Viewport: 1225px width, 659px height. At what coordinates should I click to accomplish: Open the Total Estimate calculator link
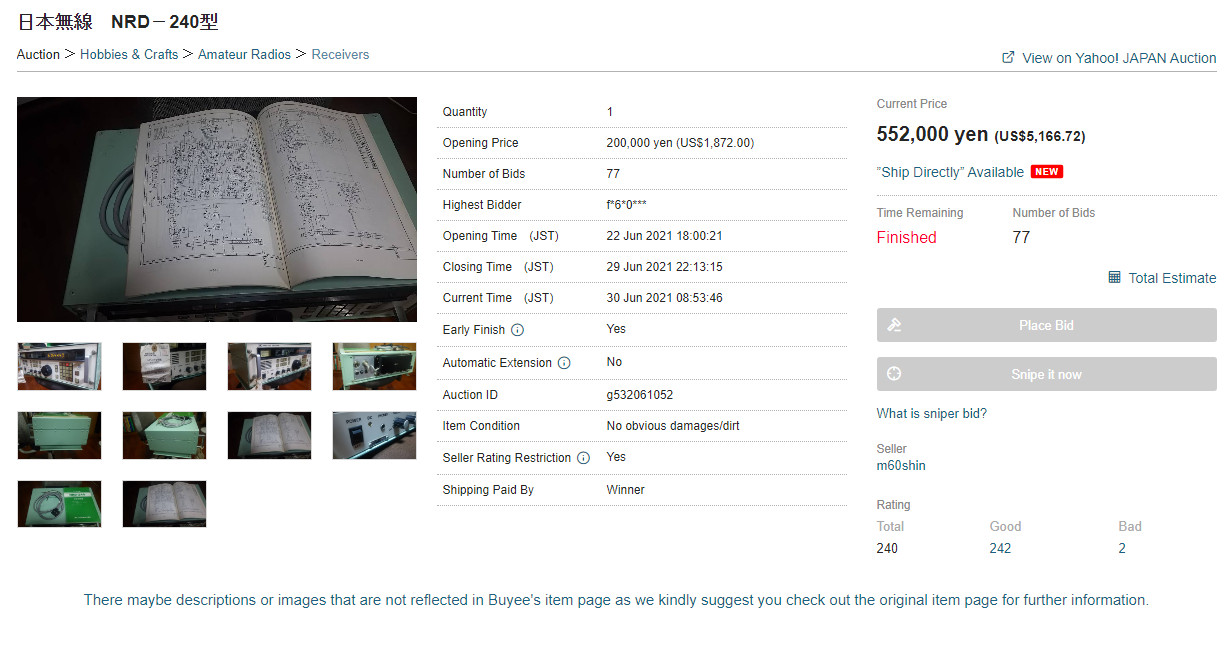pyautogui.click(x=1172, y=278)
